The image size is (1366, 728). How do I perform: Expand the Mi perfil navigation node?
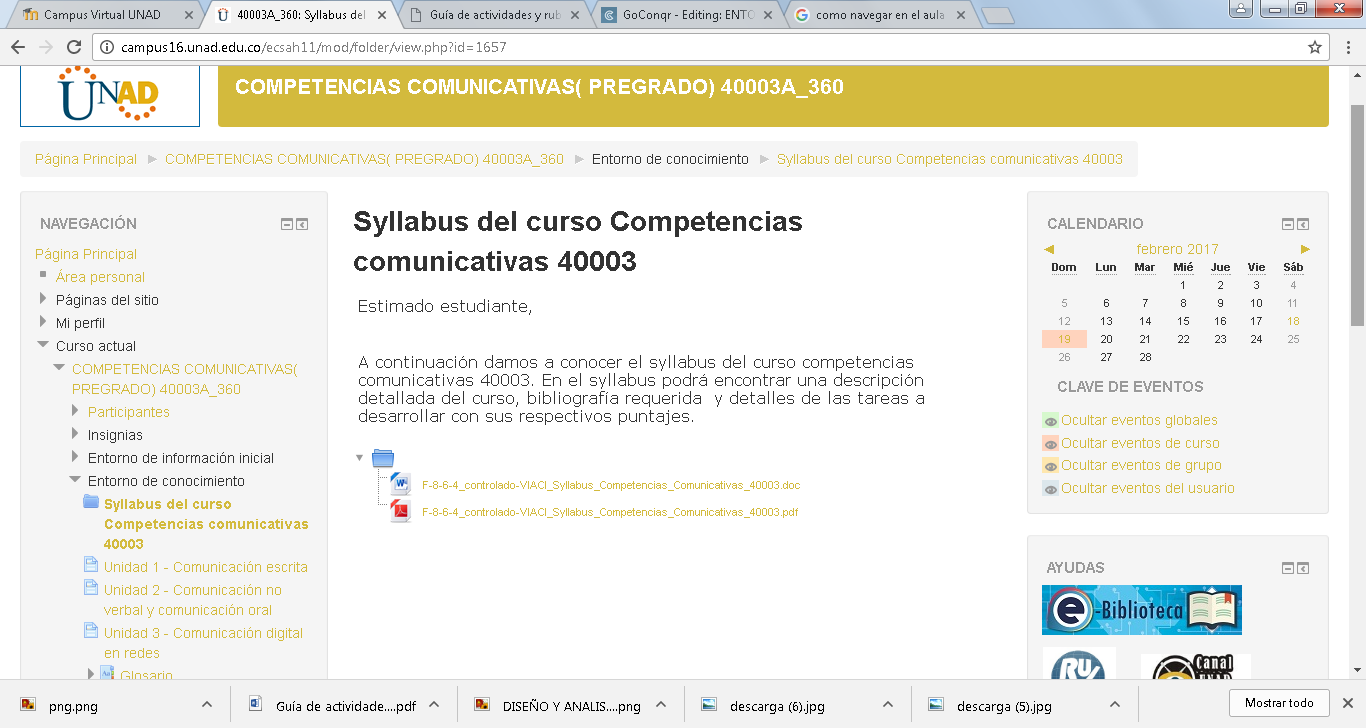point(43,322)
